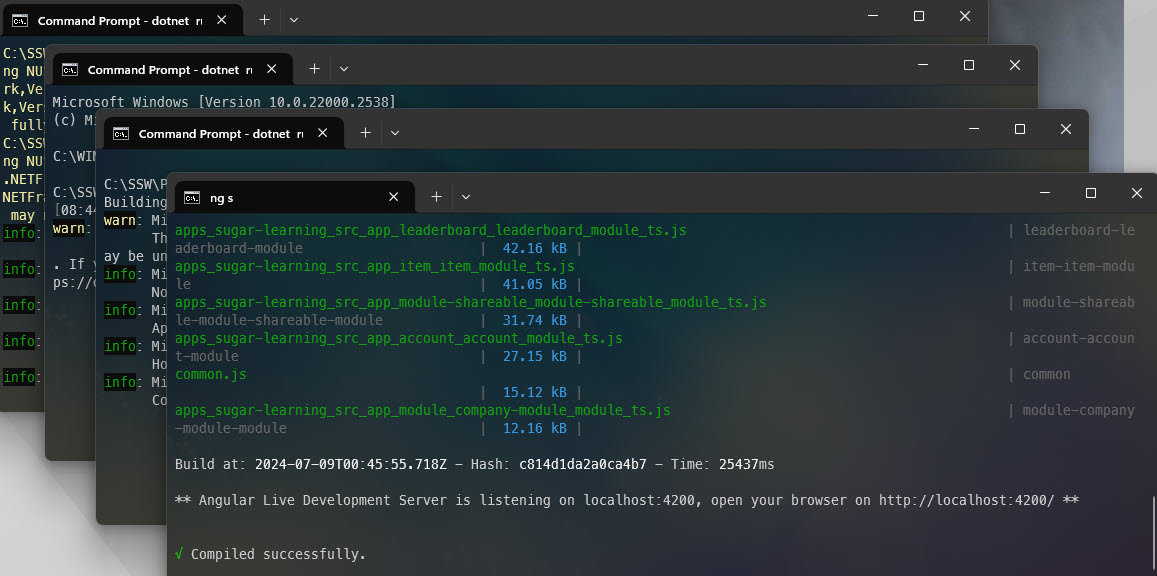Open new tab in the backmost Command Prompt window
1157x576 pixels.
point(264,20)
